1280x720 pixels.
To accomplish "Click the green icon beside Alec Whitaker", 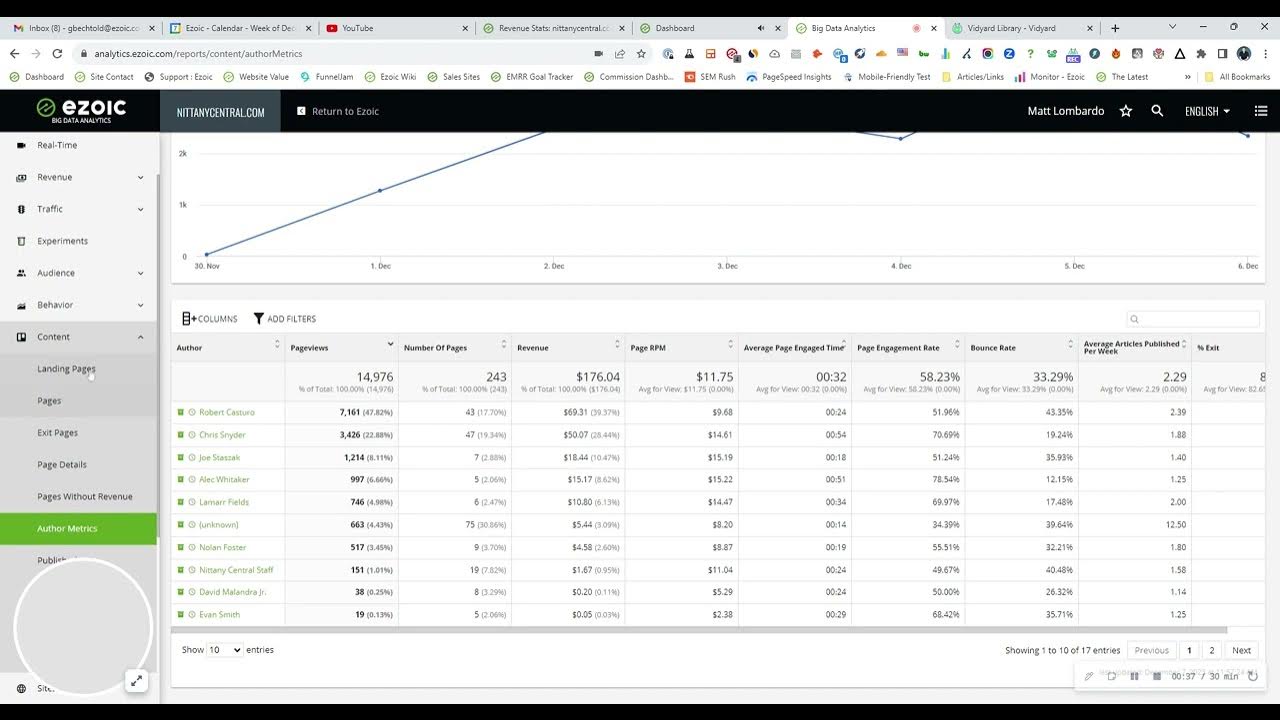I will pos(181,480).
